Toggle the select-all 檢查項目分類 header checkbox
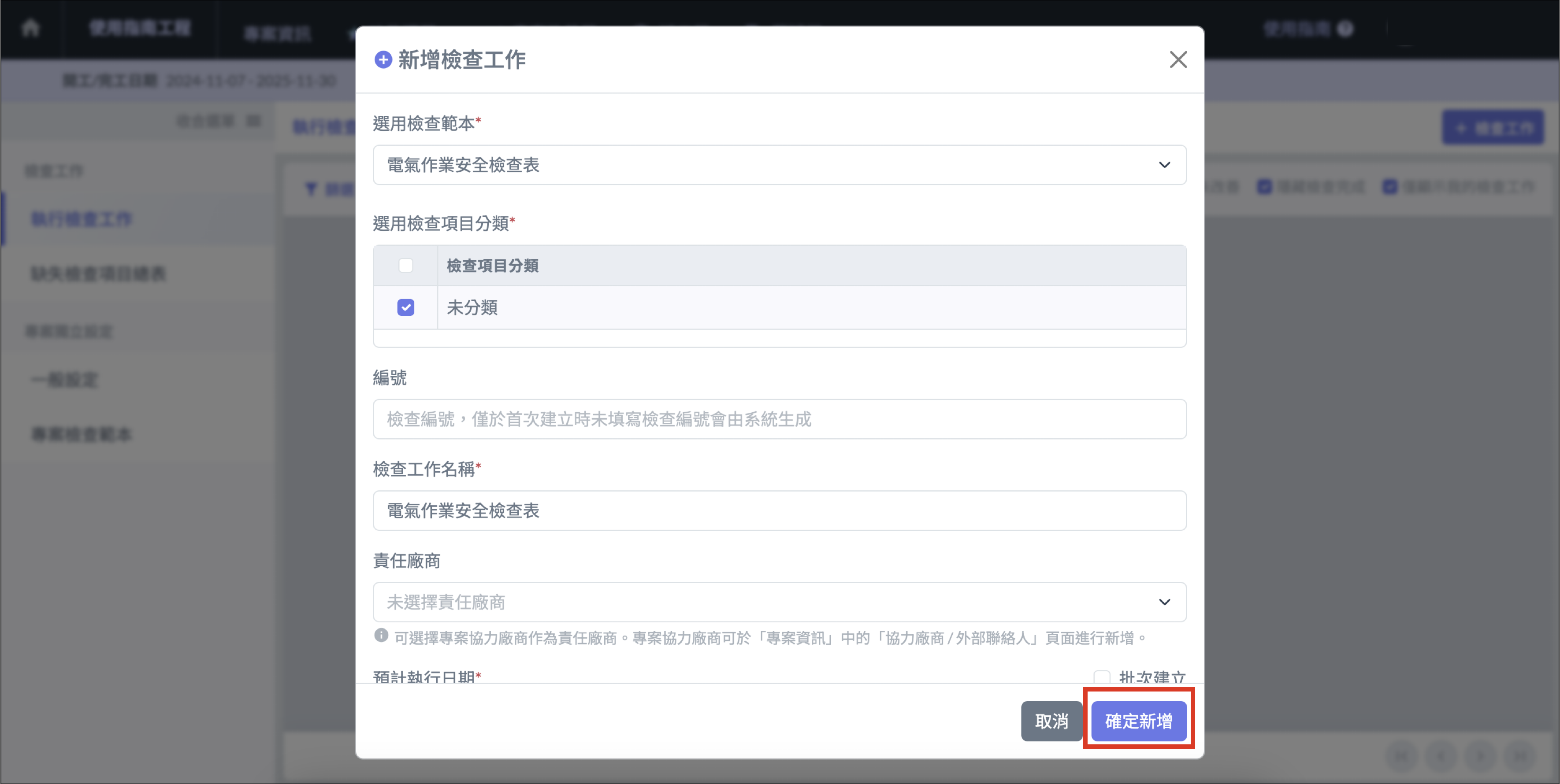The width and height of the screenshot is (1560, 784). tap(406, 265)
